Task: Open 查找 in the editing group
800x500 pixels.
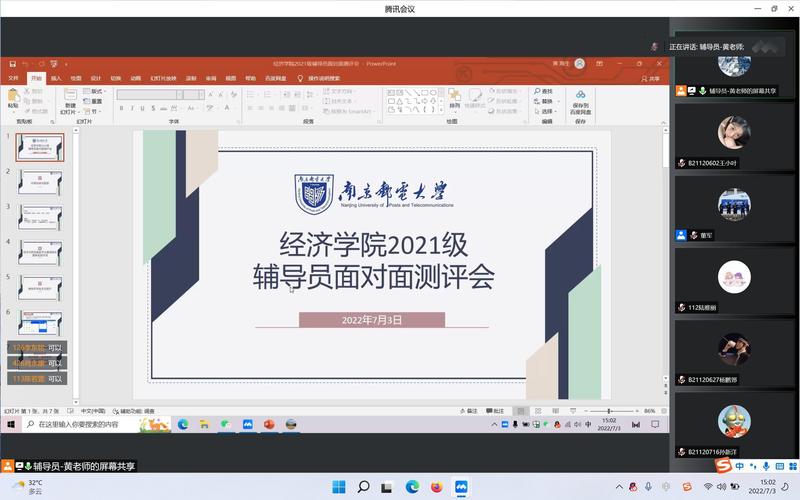Action: tap(545, 90)
